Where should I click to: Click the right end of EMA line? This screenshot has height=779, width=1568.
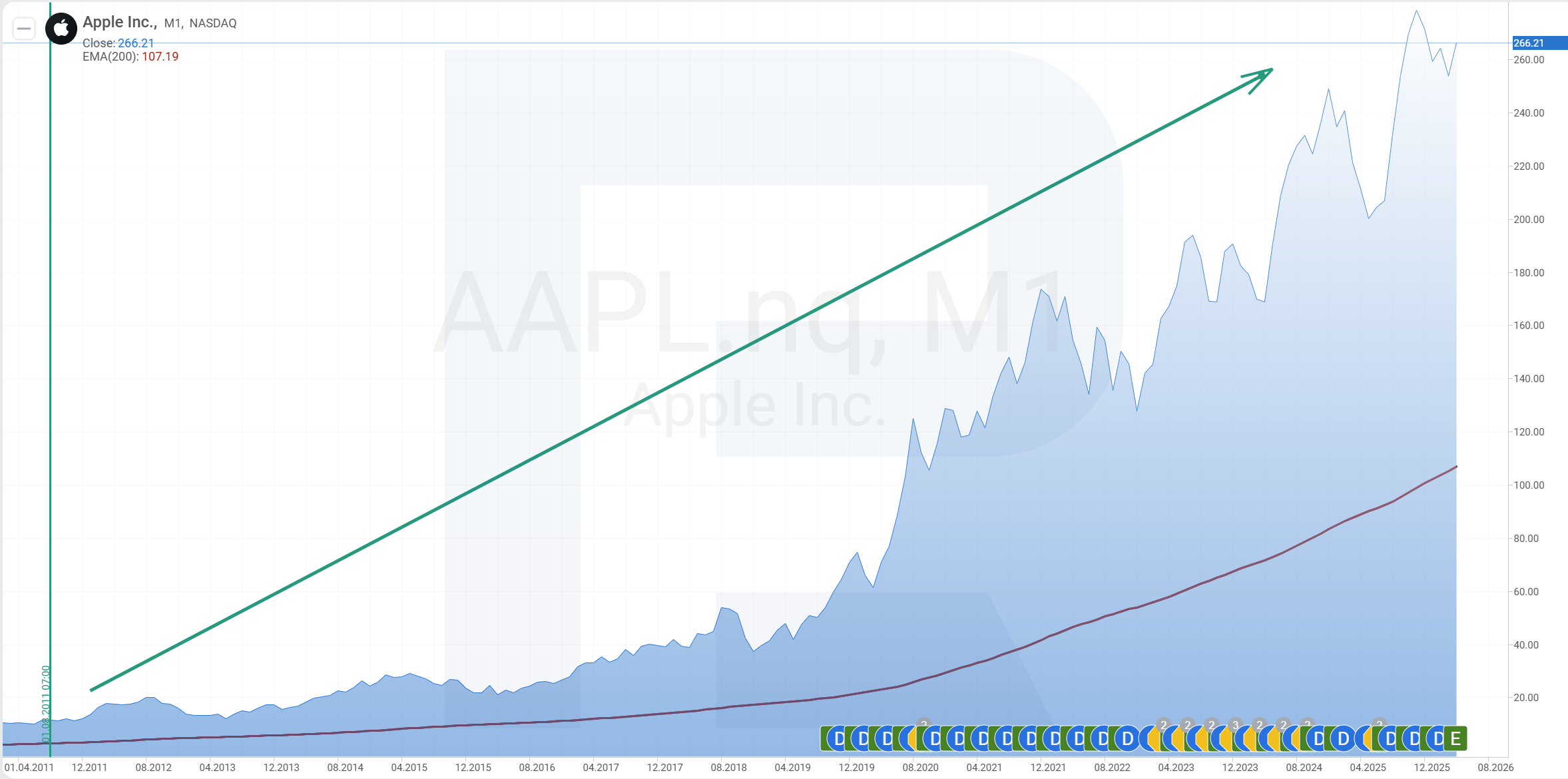coord(1455,467)
